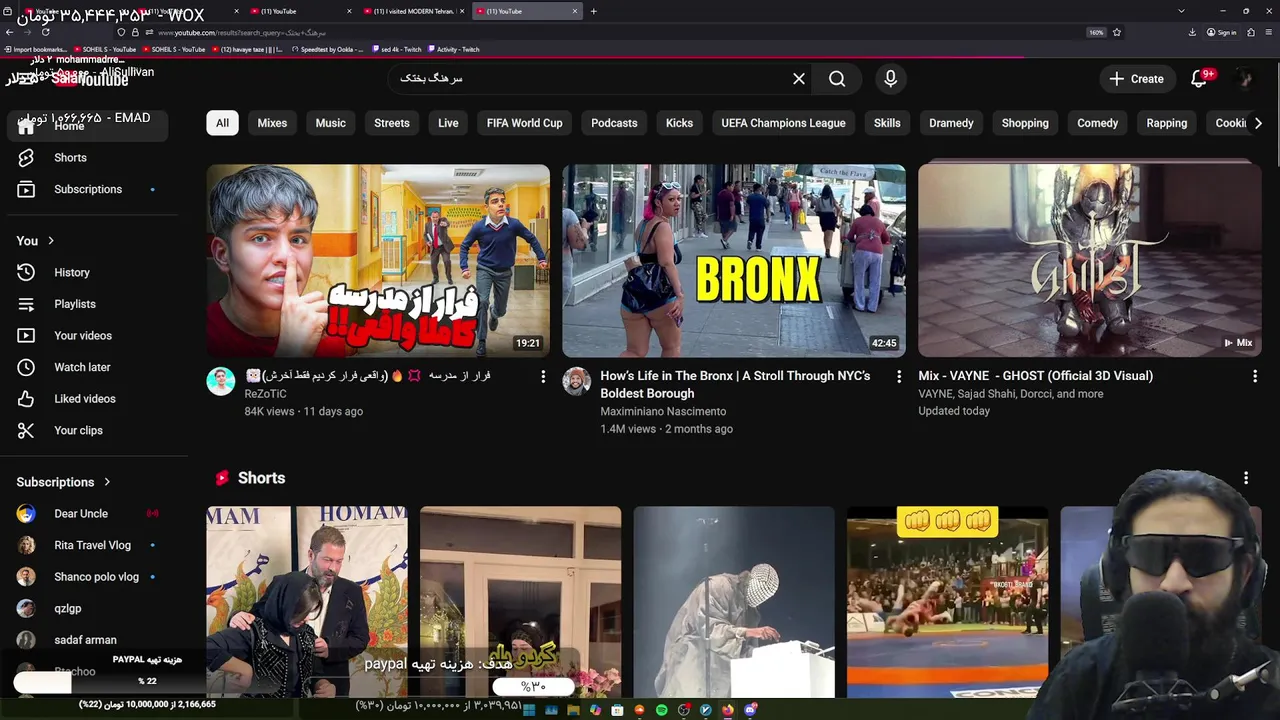The image size is (1280, 720).
Task: Open the sadaf arman channel
Action: tap(84, 640)
